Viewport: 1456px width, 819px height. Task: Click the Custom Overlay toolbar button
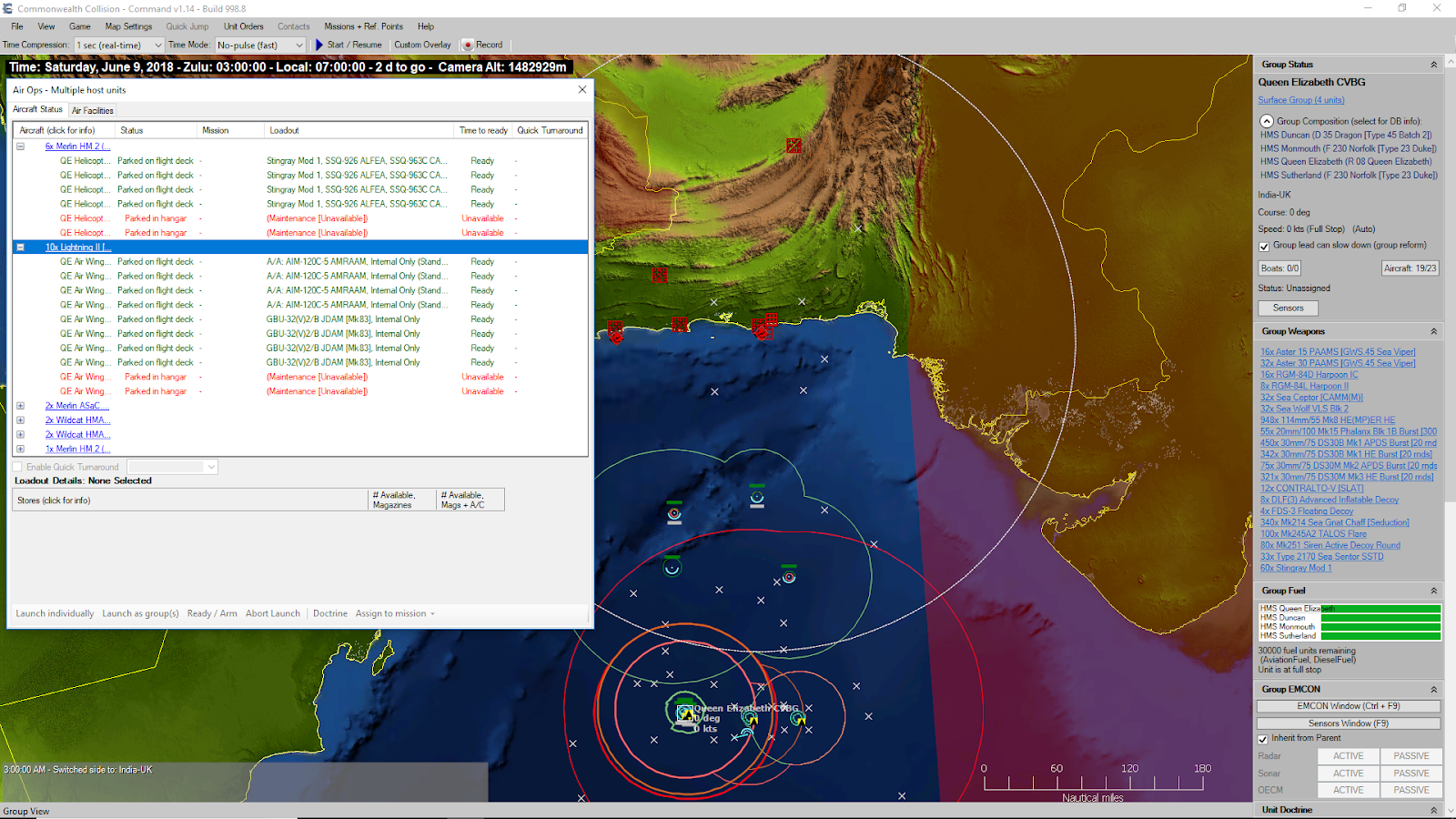click(x=422, y=45)
